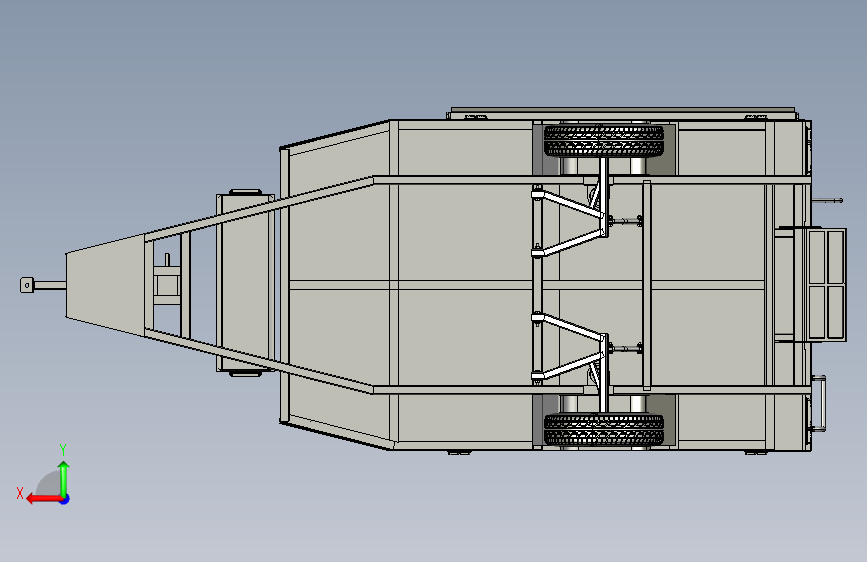
Task: Select the rear step grid panel
Action: tap(827, 284)
